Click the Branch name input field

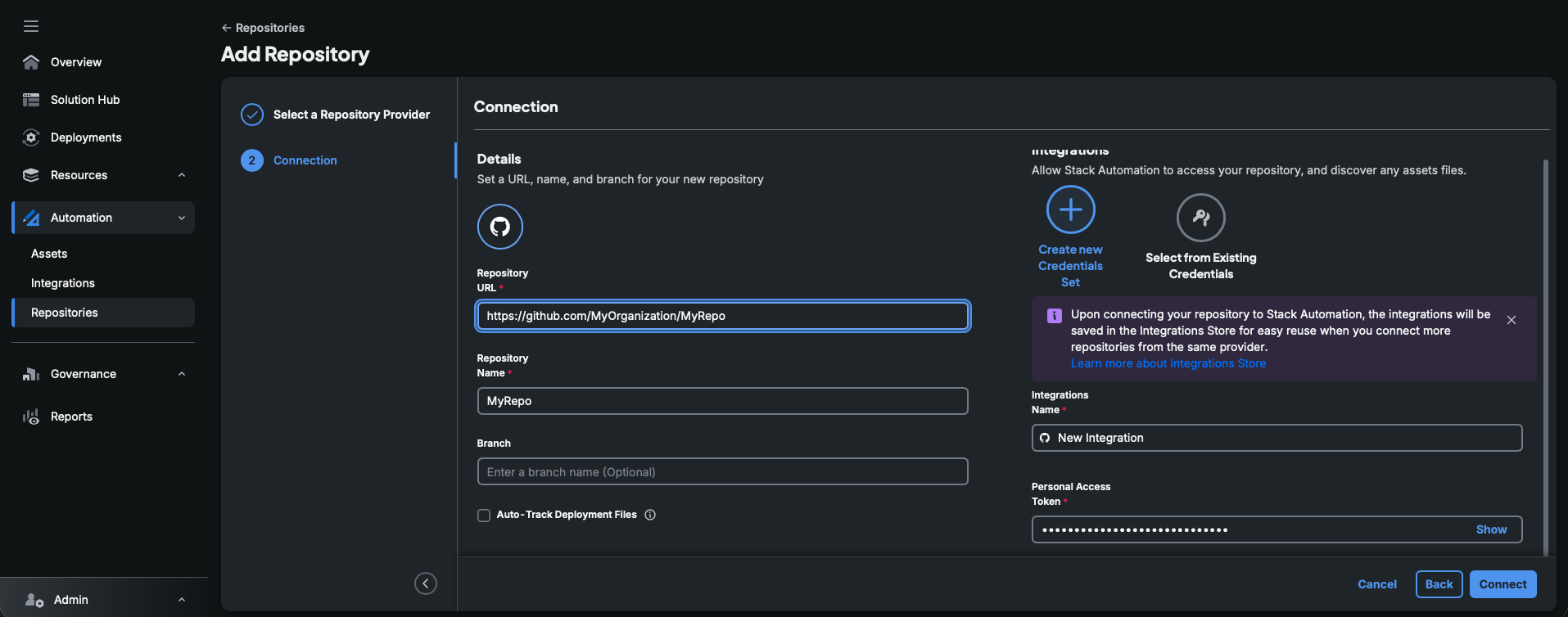click(722, 471)
